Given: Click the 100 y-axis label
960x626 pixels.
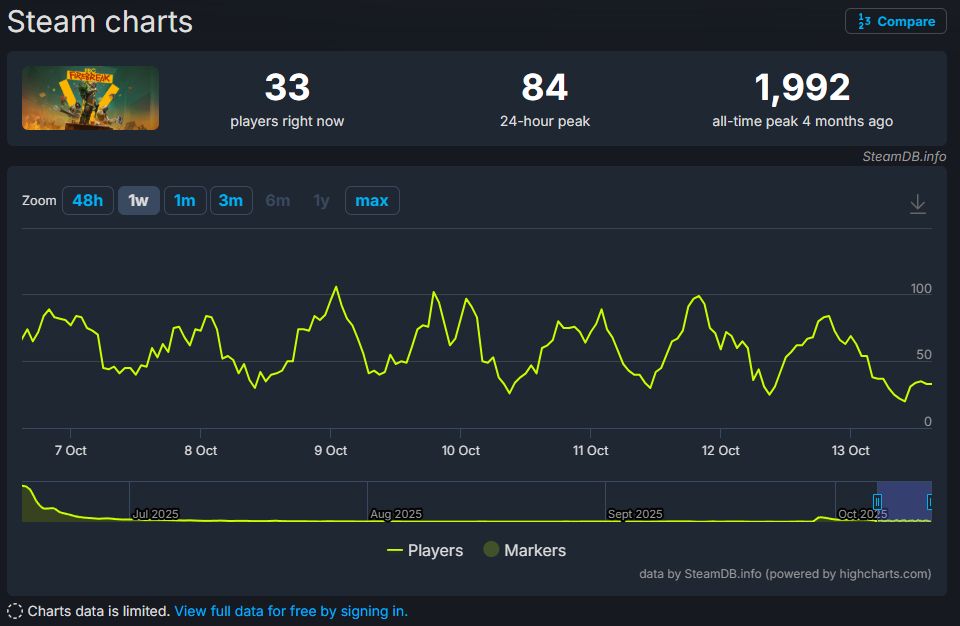Looking at the screenshot, I should point(921,288).
